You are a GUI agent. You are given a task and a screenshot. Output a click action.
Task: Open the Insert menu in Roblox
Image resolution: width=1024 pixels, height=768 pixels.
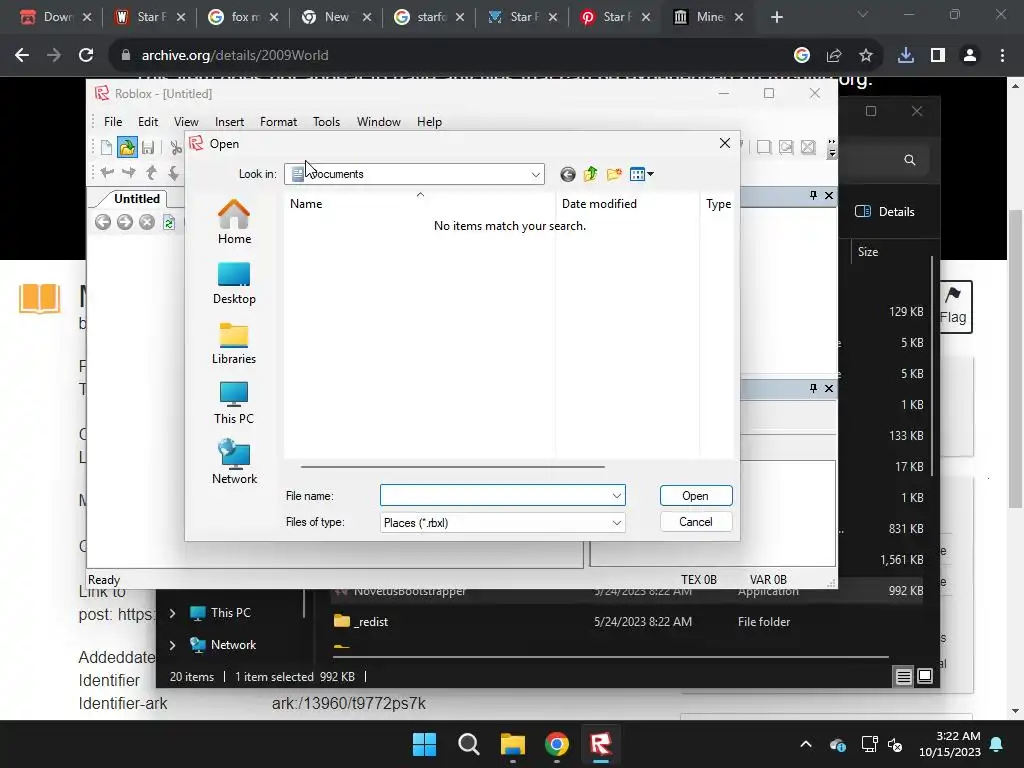coord(229,122)
